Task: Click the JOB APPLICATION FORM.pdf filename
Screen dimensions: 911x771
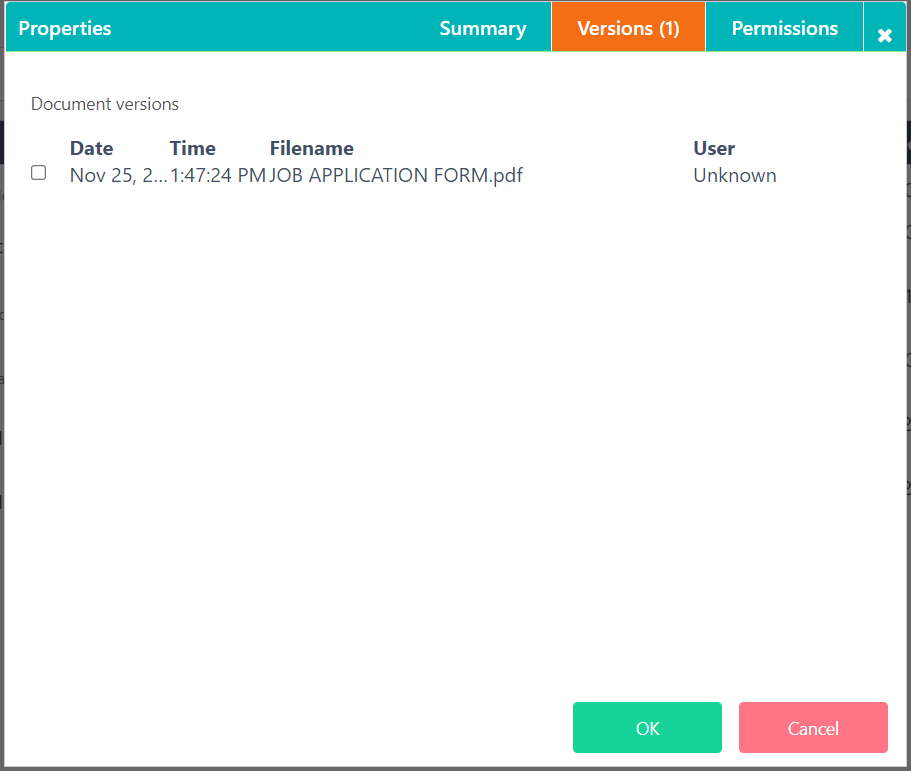Action: point(396,175)
